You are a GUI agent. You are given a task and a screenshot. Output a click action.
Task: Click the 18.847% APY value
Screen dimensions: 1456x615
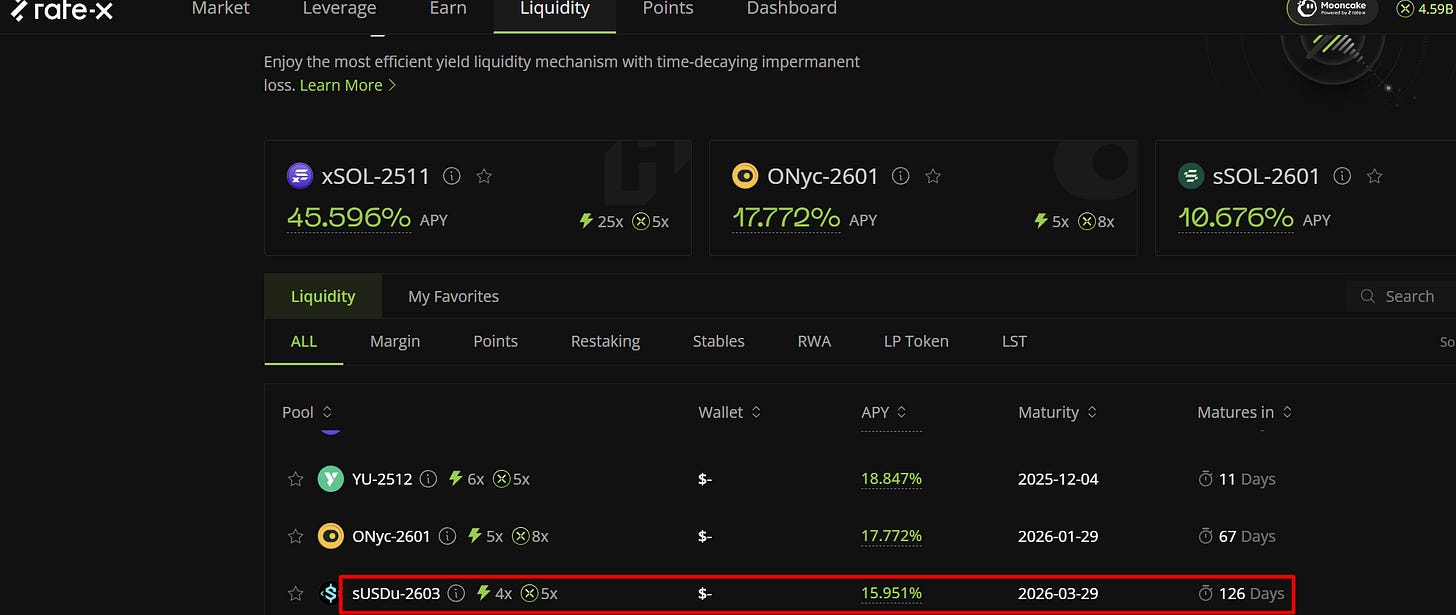[891, 479]
